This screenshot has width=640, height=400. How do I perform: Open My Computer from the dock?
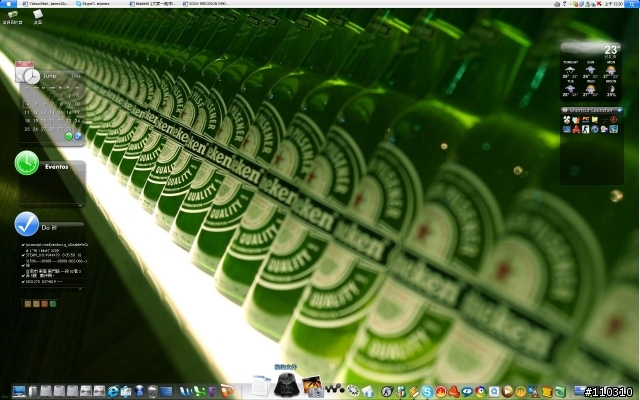[19, 391]
